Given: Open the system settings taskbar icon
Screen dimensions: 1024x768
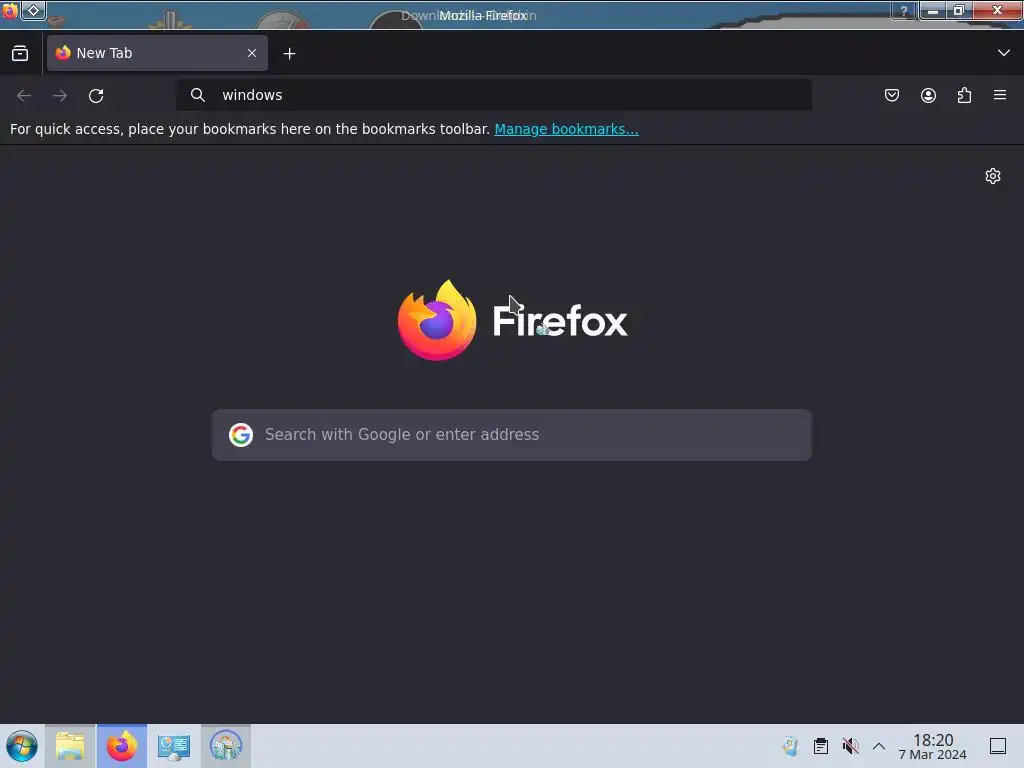Looking at the screenshot, I should [x=174, y=746].
